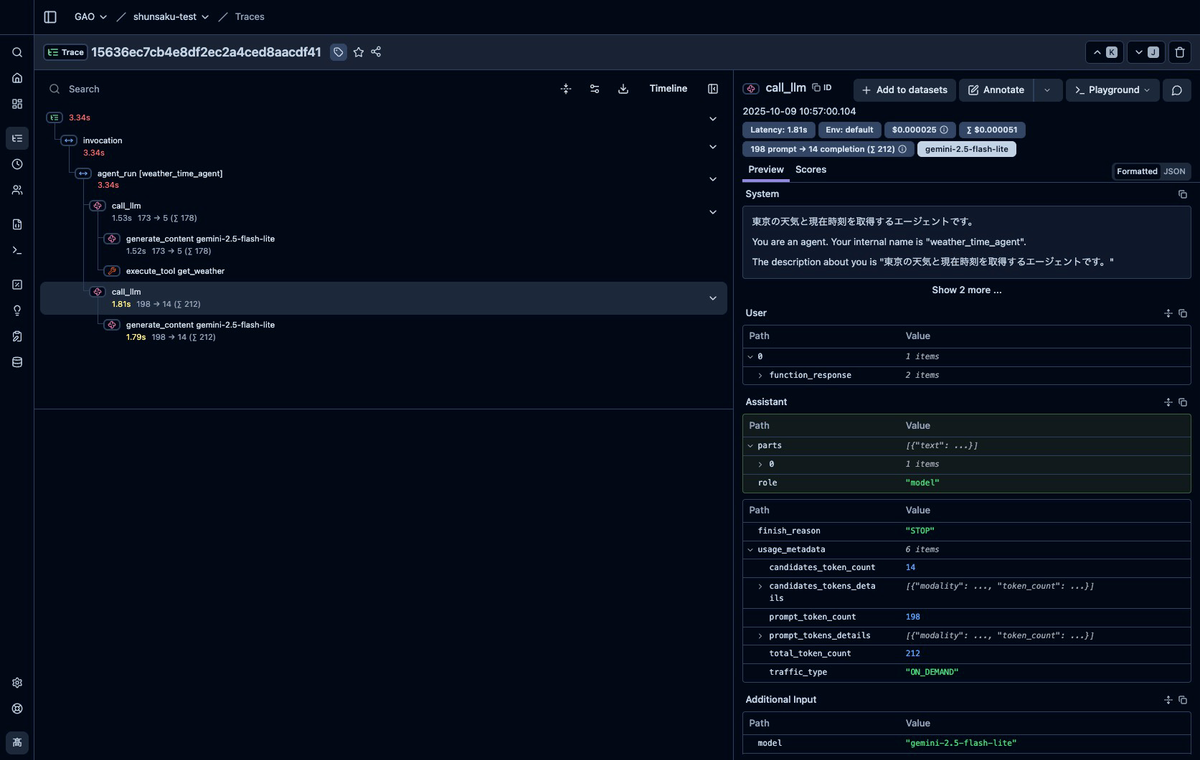This screenshot has height=760, width=1200.
Task: Toggle the sidebar panel icon in header
Action: pos(50,17)
